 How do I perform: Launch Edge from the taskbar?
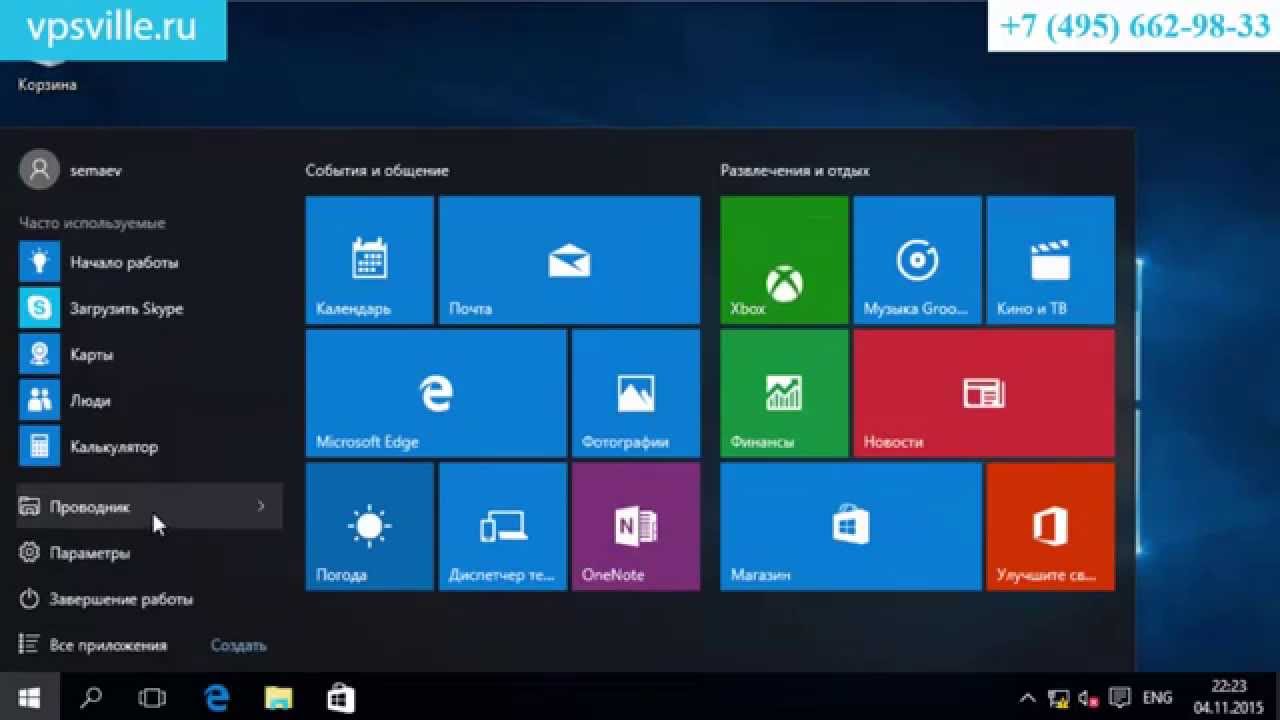[x=216, y=697]
